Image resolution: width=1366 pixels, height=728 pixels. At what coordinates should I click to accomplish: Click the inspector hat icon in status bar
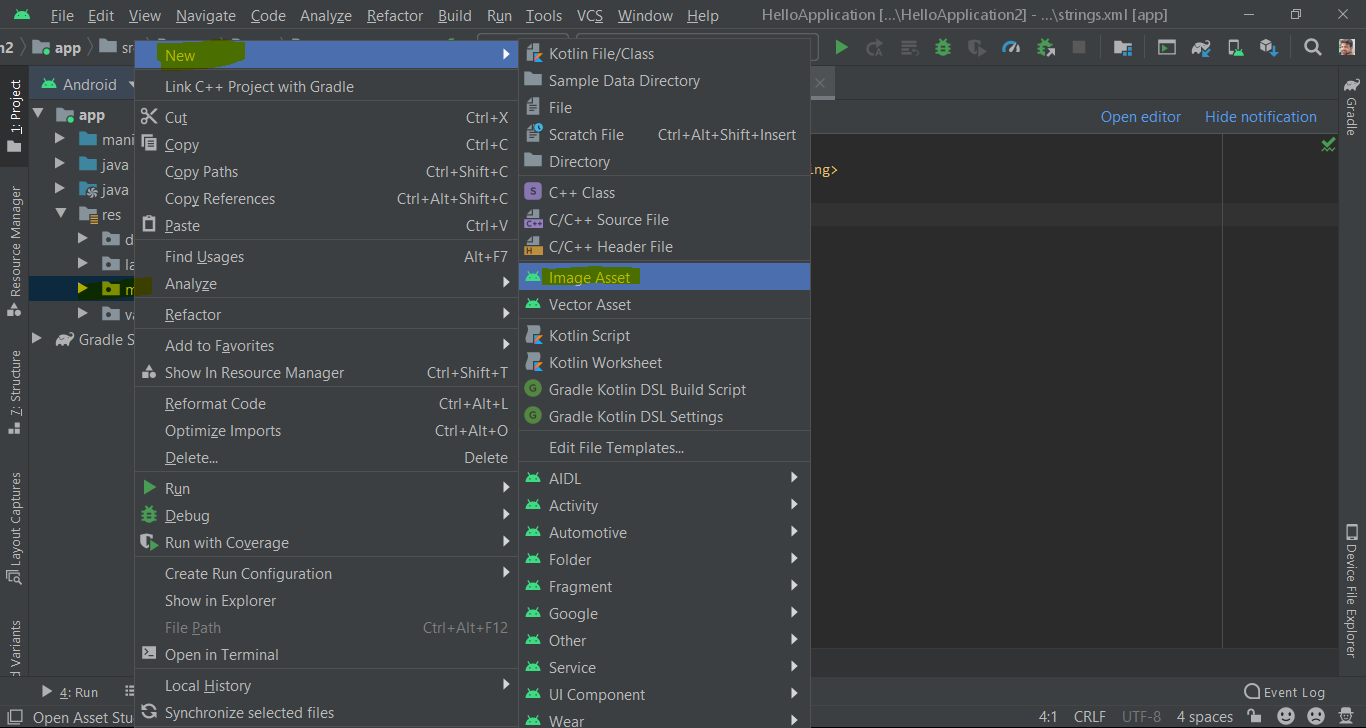click(x=1347, y=717)
